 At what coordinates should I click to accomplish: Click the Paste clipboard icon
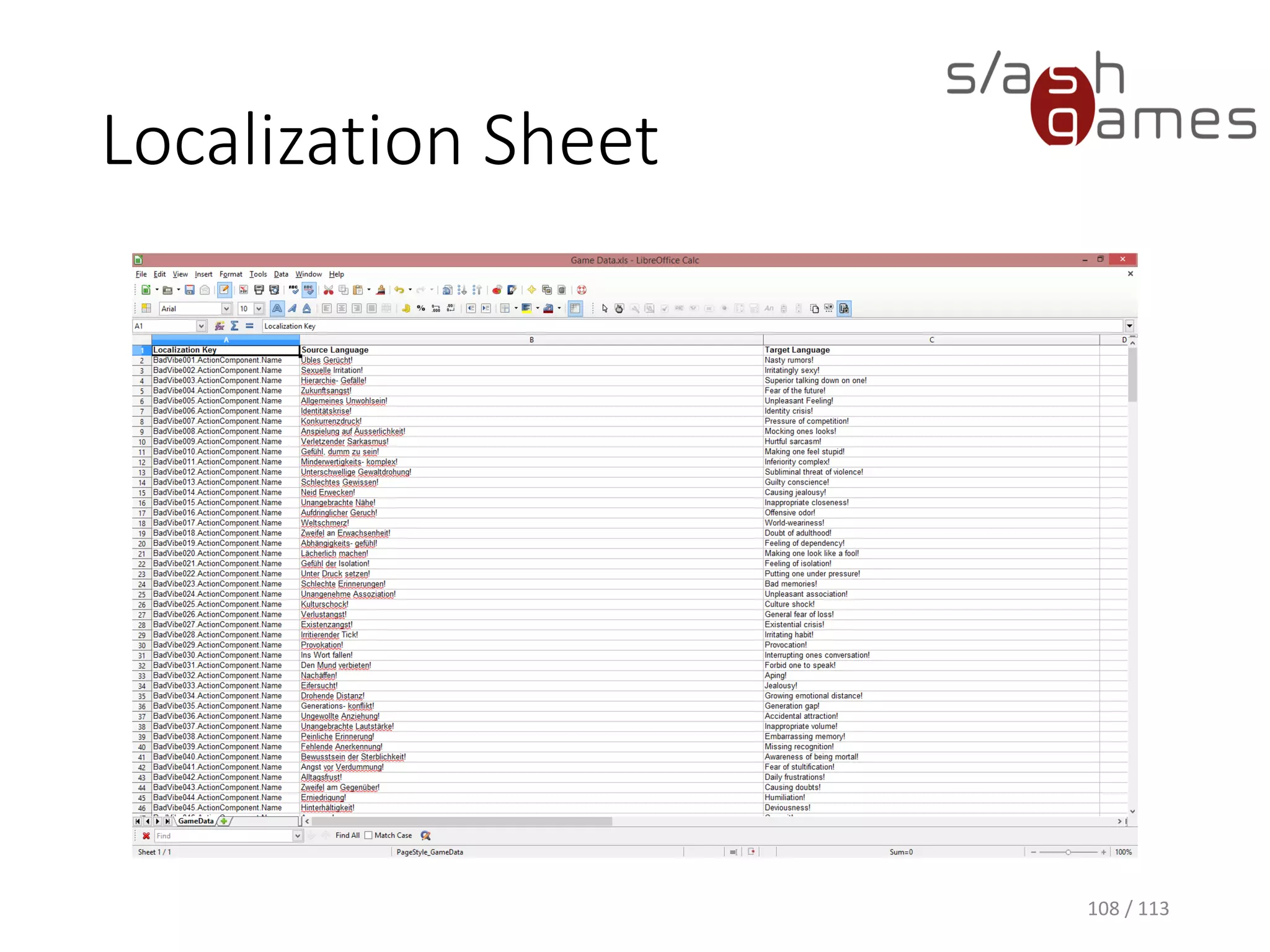click(358, 290)
